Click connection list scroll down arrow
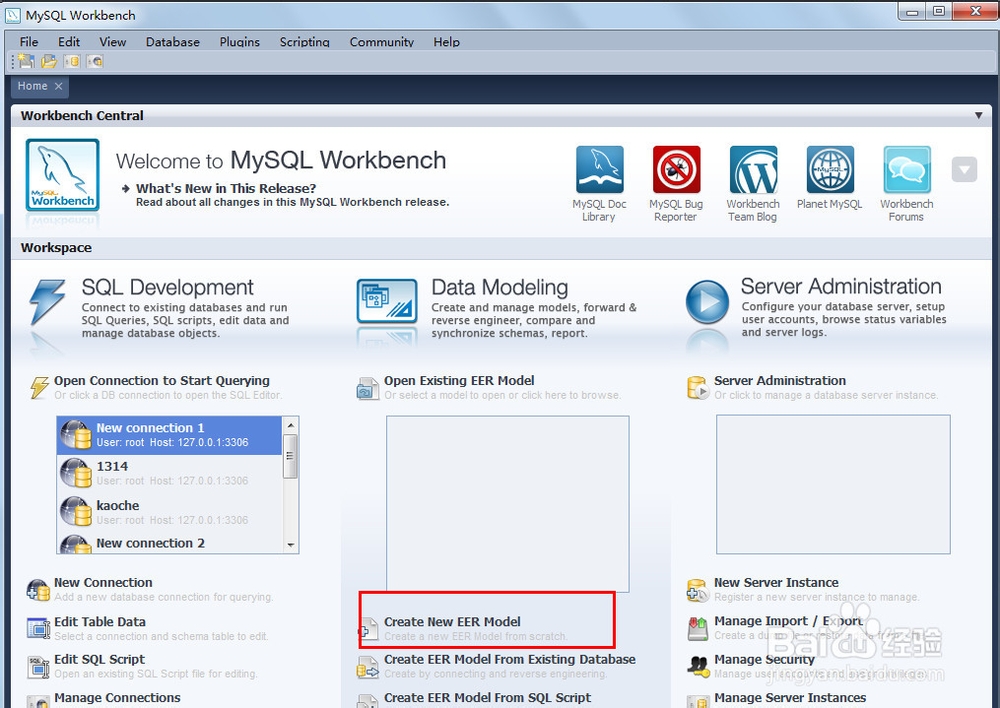The width and height of the screenshot is (1000, 708). coord(291,545)
